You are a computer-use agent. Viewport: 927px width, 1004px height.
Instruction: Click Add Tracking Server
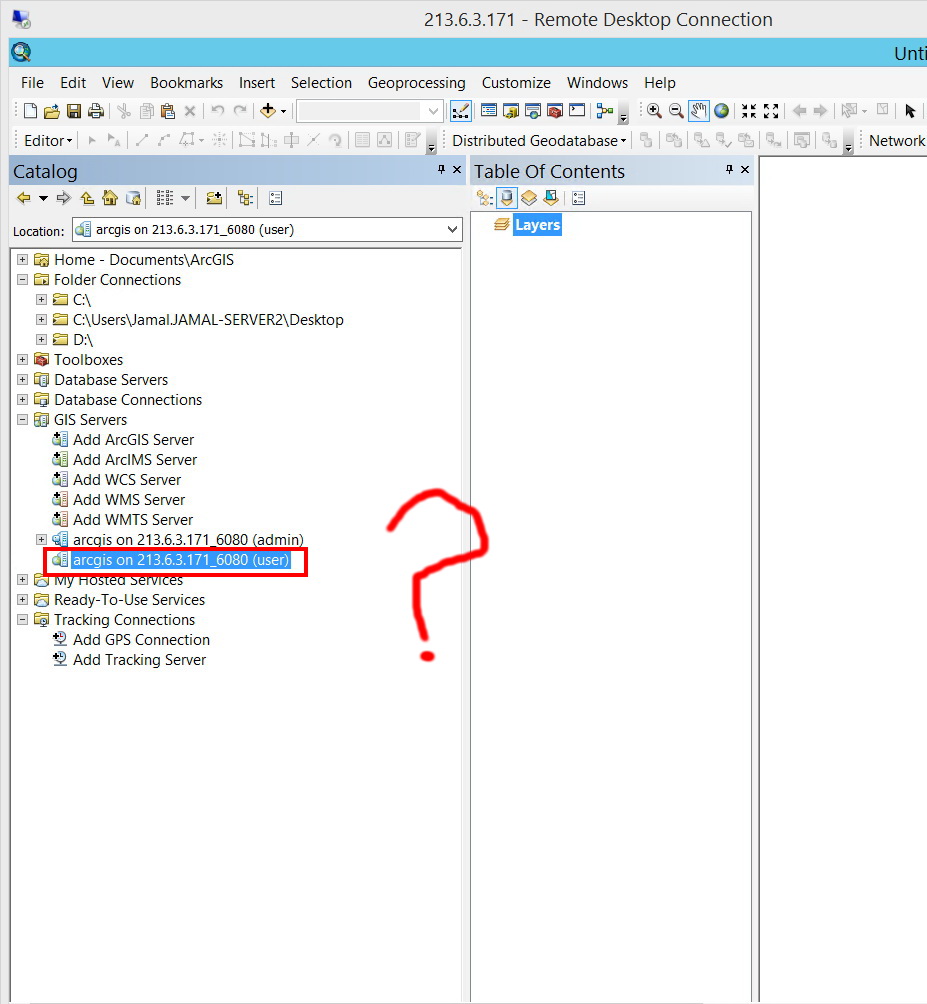(139, 660)
